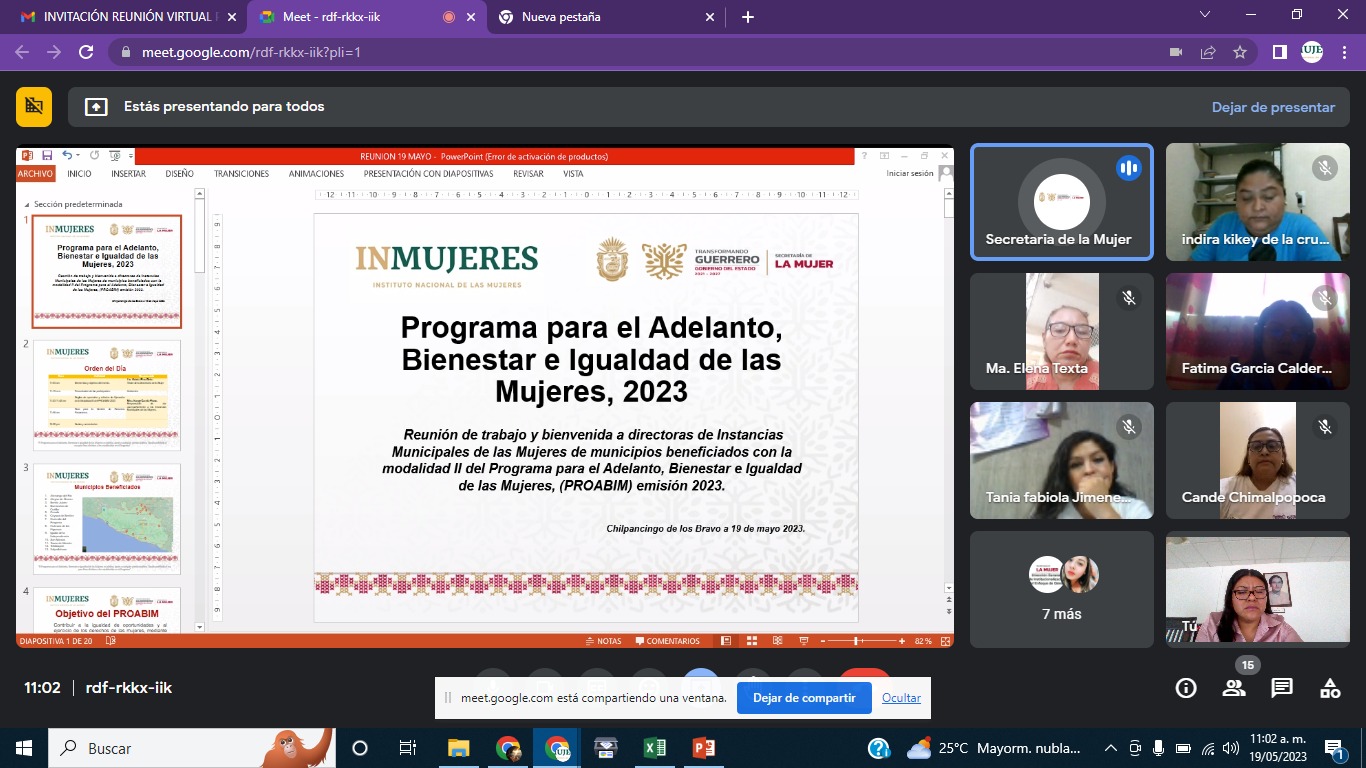Switch to slide sorter view in status bar
1366x768 pixels.
pyautogui.click(x=751, y=641)
